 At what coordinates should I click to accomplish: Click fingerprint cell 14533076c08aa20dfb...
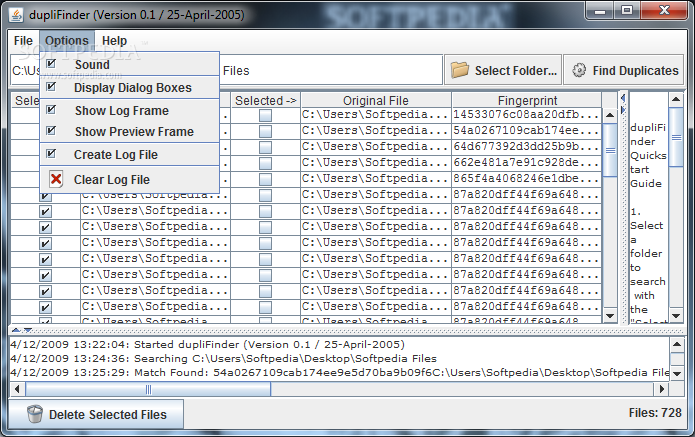[527, 115]
